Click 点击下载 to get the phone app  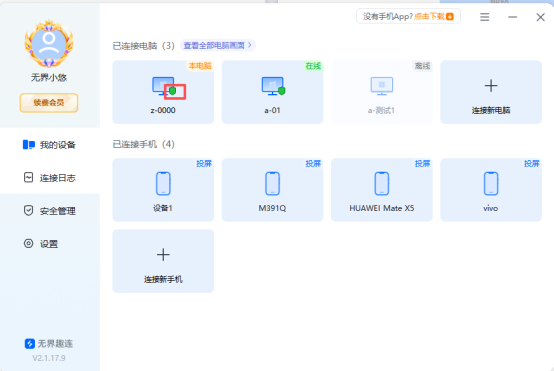click(x=429, y=17)
